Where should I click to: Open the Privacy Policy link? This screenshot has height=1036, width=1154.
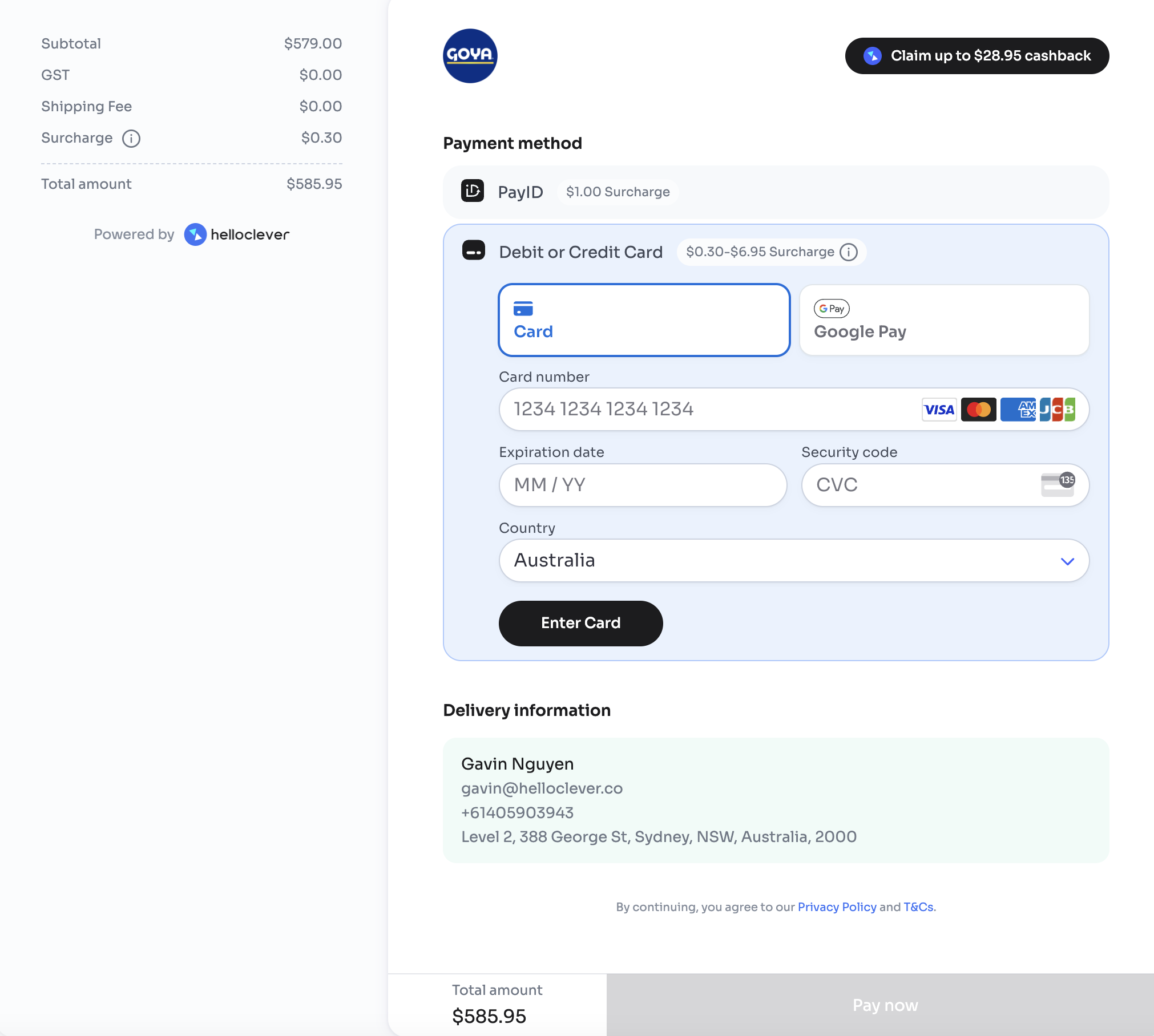point(837,907)
